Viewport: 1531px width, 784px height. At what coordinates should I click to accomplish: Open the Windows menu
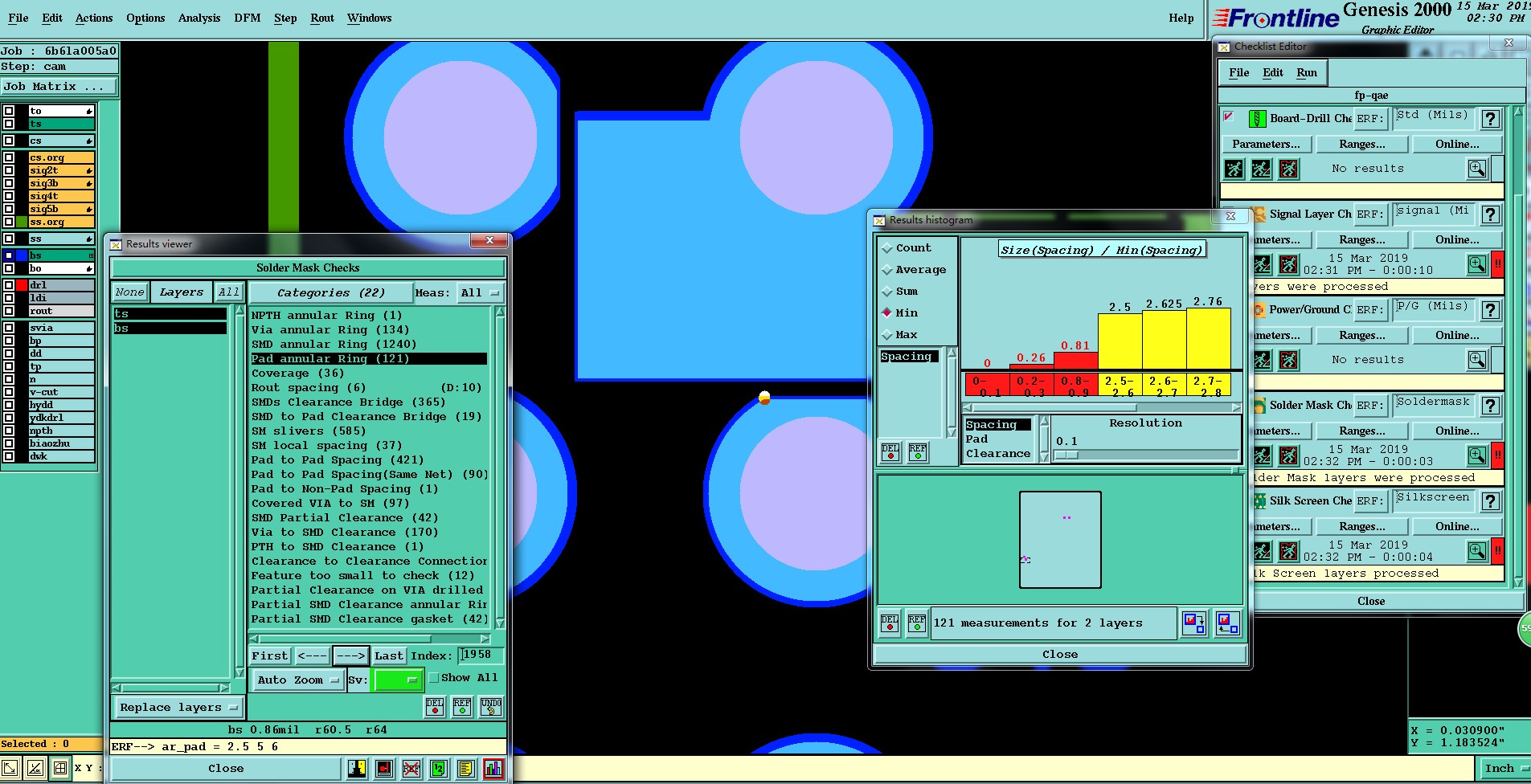[370, 18]
